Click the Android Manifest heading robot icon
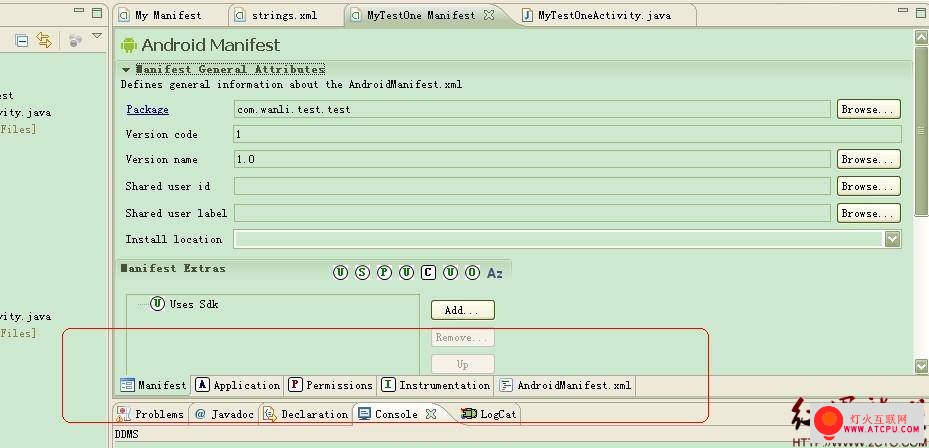 point(129,45)
